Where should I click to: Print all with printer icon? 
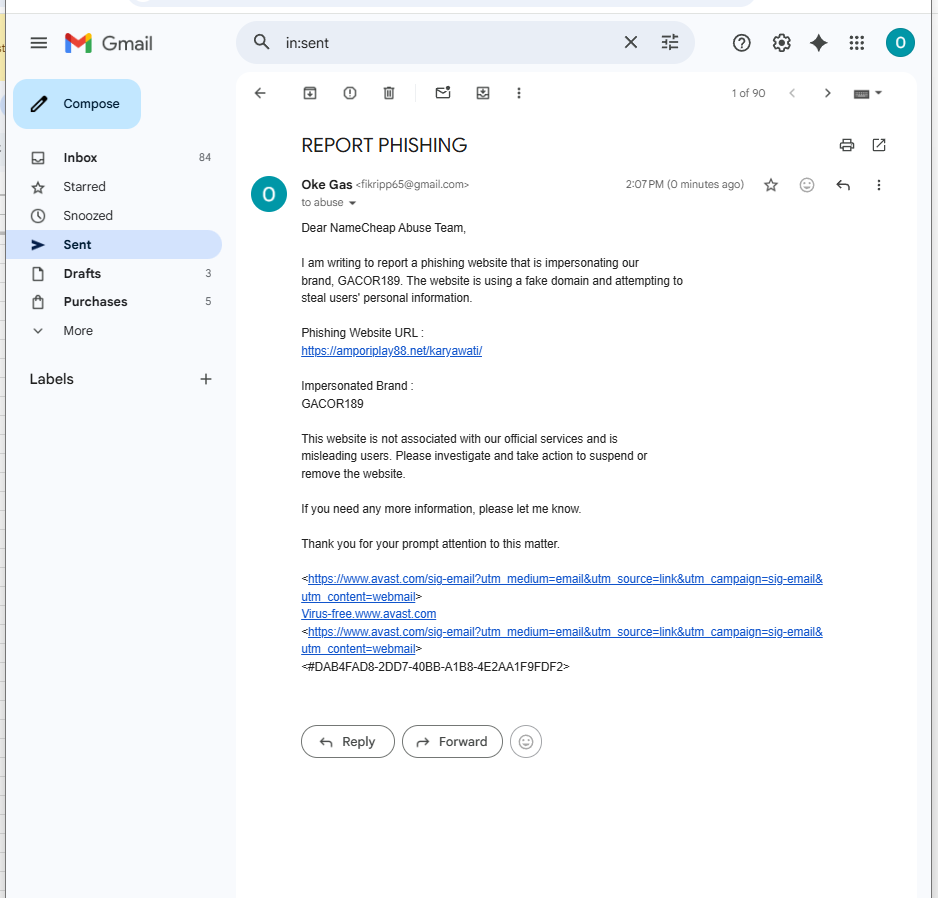[846, 145]
